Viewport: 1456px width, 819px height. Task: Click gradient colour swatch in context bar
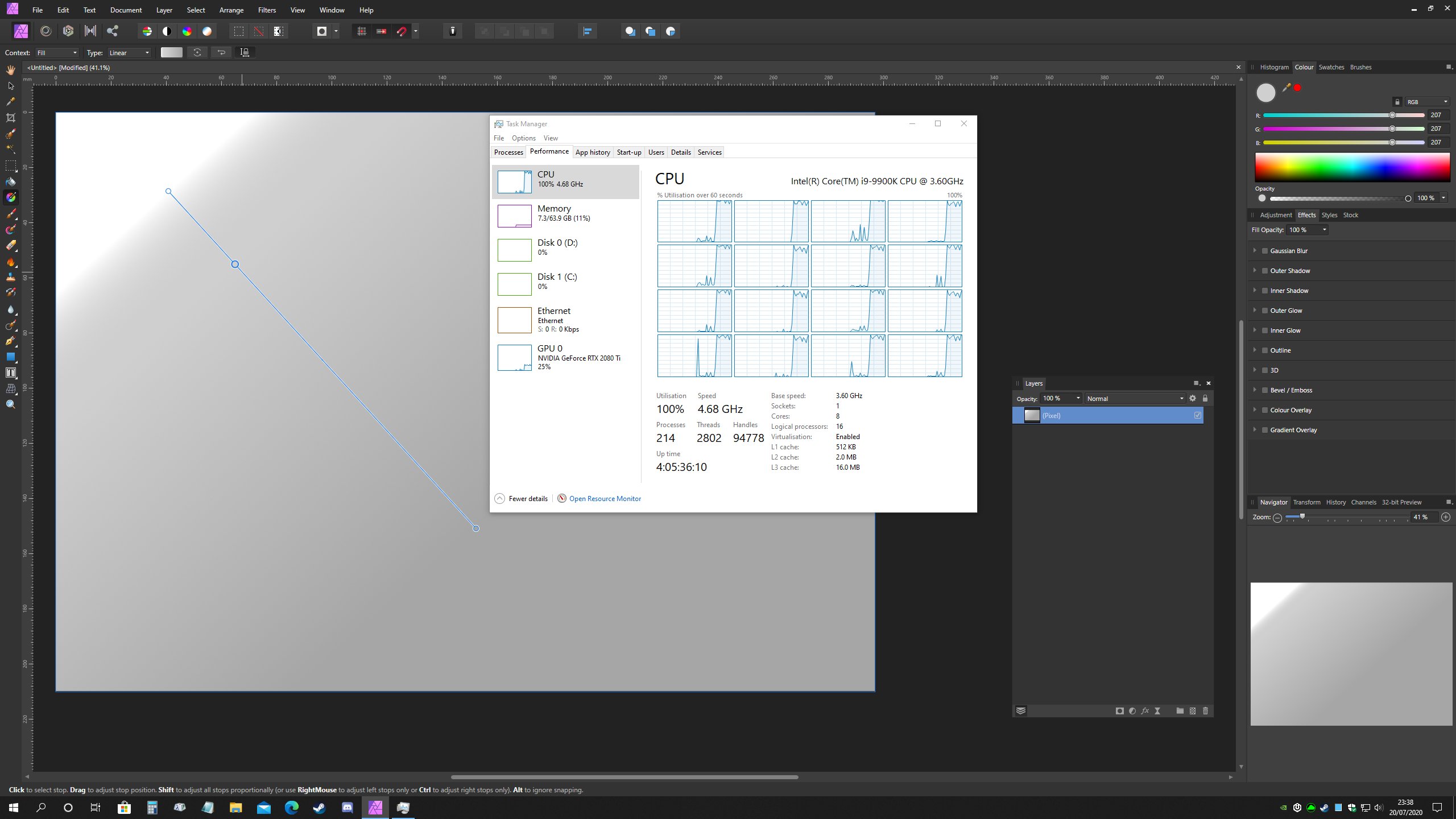[171, 52]
